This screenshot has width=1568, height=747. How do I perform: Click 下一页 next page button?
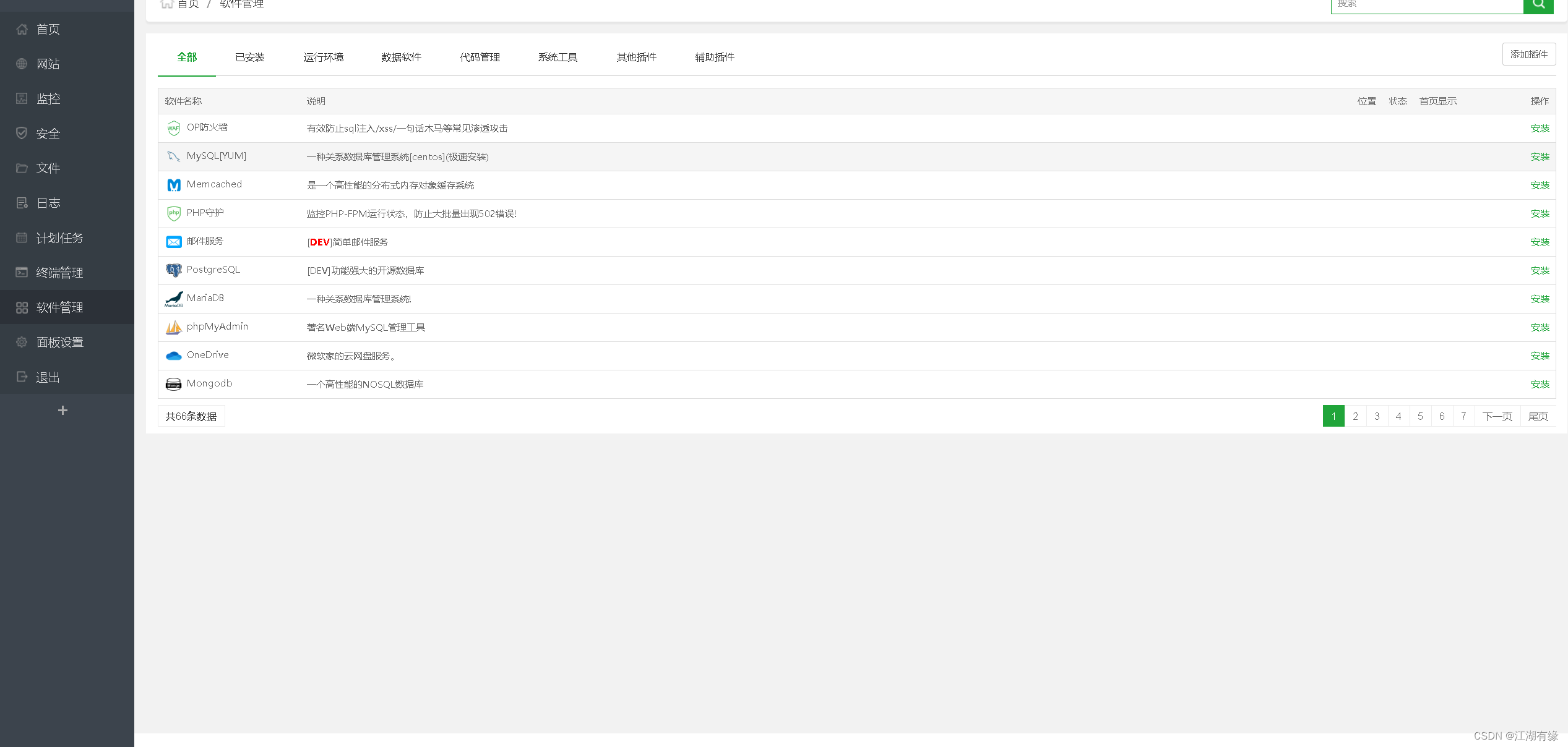coord(1497,416)
